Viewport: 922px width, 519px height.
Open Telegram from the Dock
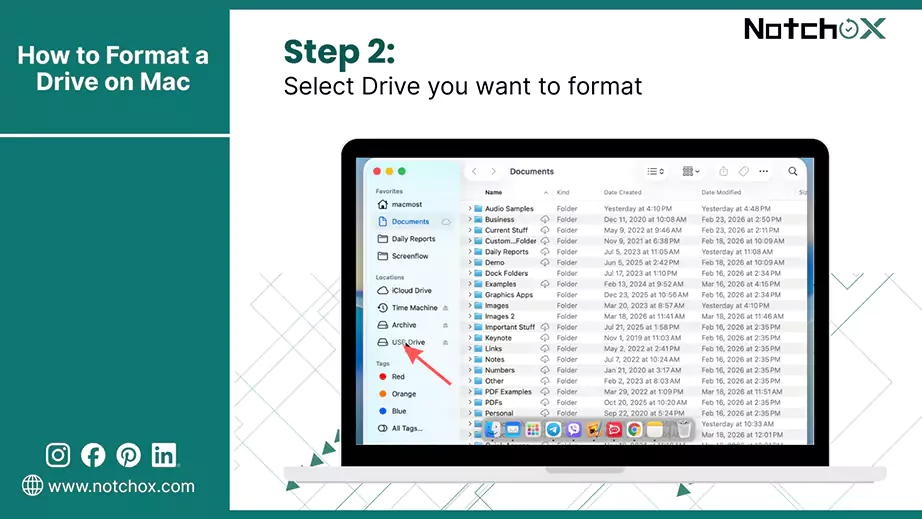(553, 430)
